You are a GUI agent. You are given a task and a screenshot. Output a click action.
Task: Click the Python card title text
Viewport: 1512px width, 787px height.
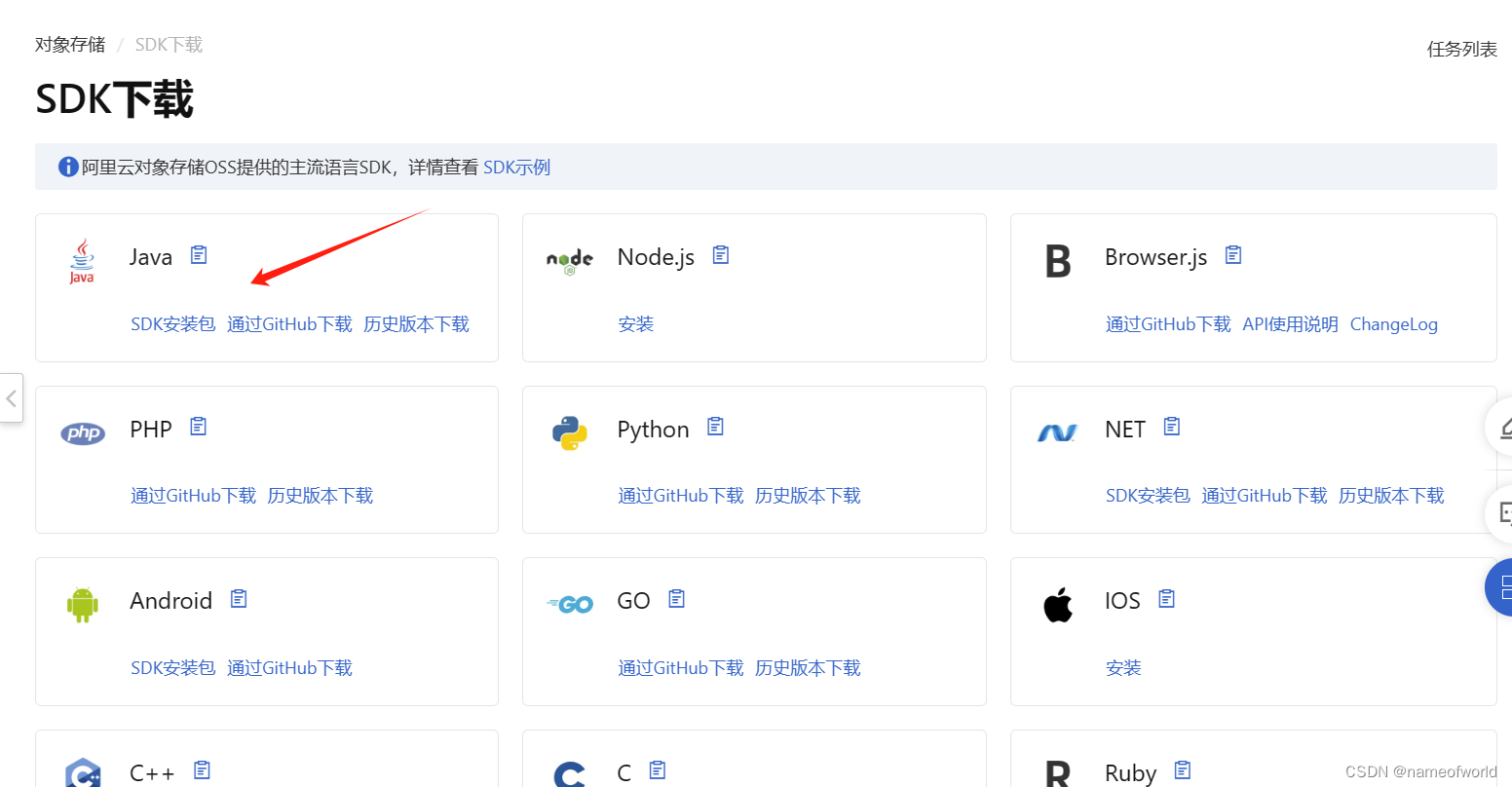pos(654,430)
